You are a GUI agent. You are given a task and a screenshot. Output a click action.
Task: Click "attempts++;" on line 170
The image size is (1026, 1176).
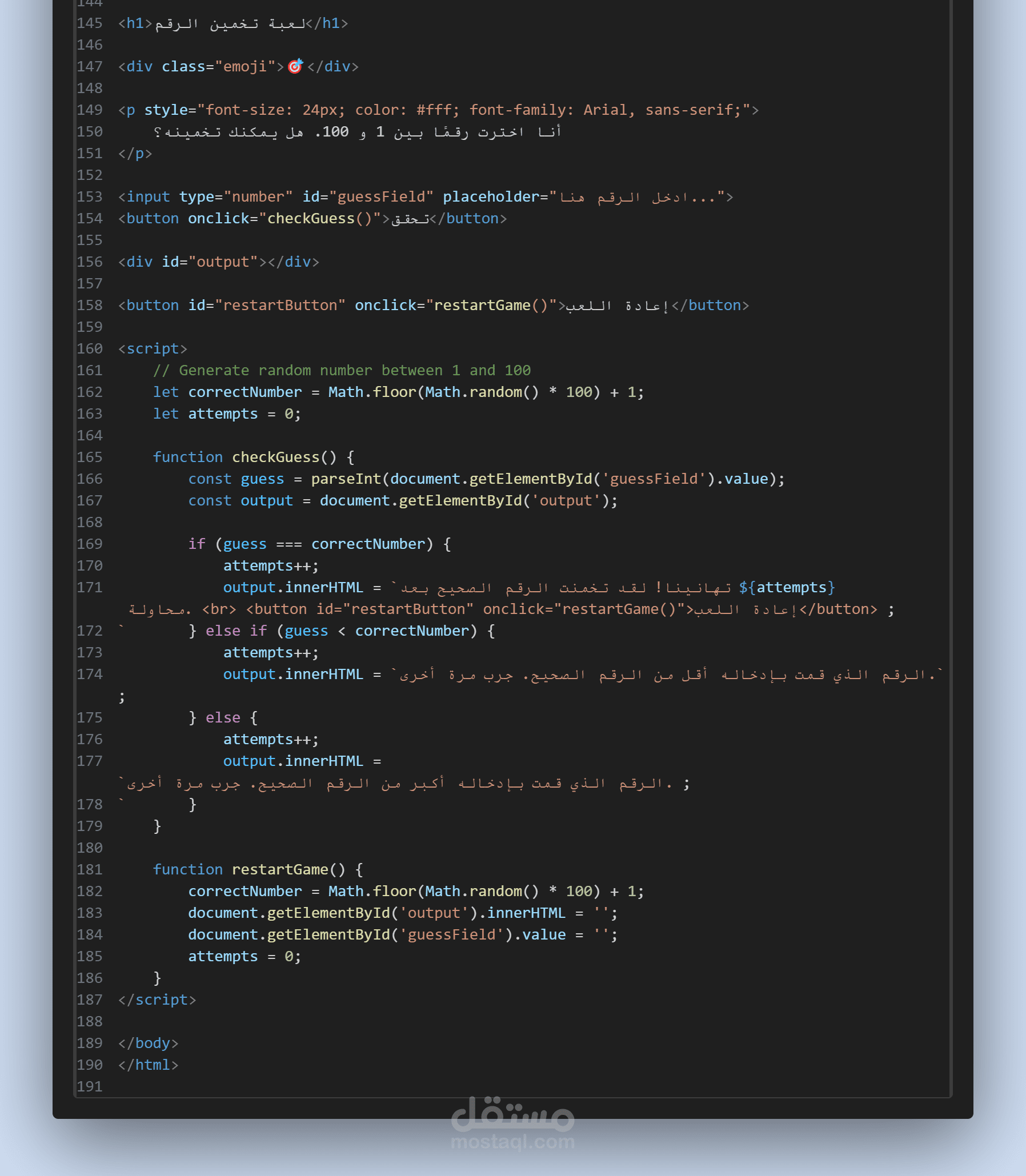coord(271,565)
